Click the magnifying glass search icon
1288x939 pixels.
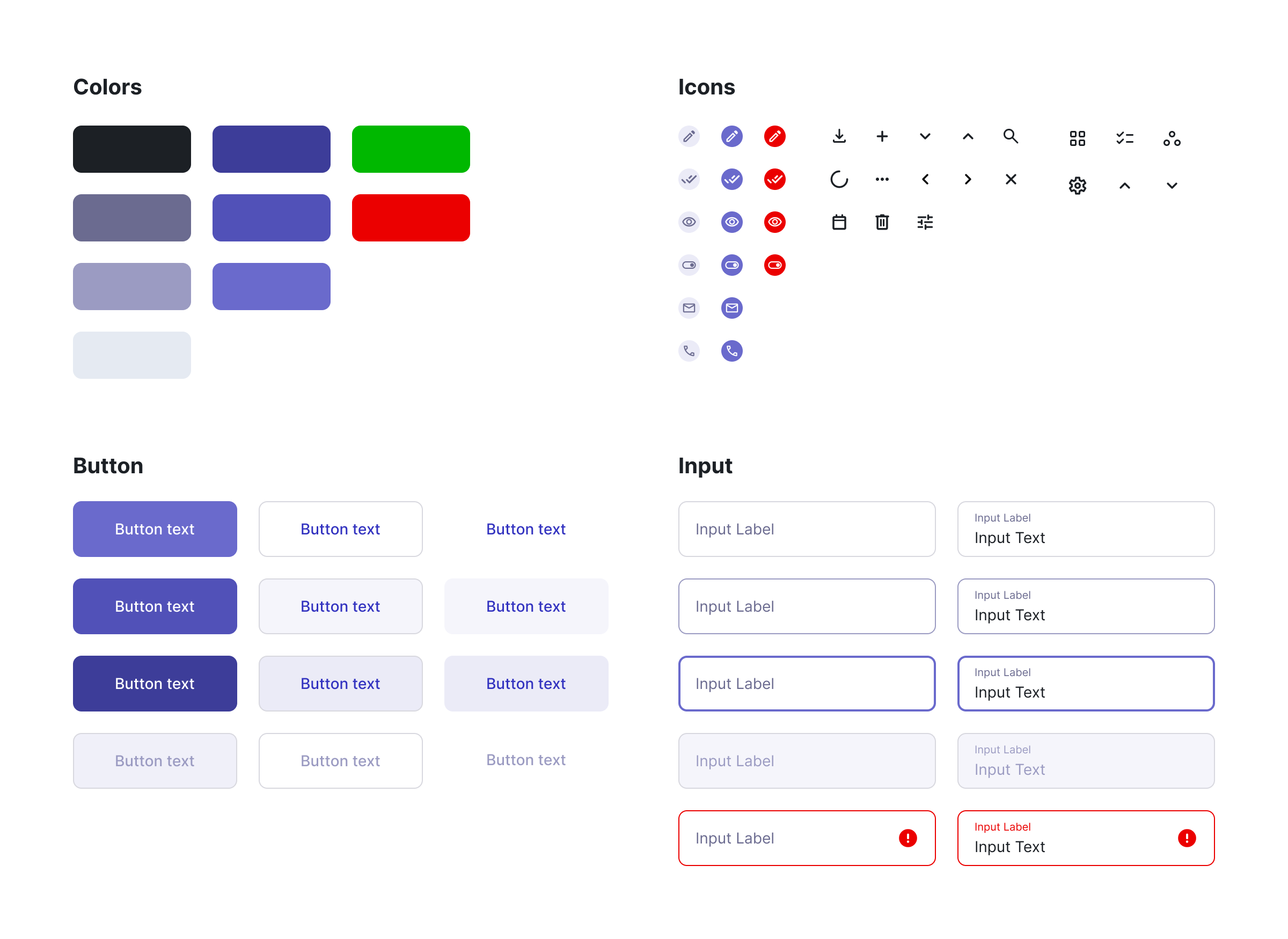tap(1010, 136)
